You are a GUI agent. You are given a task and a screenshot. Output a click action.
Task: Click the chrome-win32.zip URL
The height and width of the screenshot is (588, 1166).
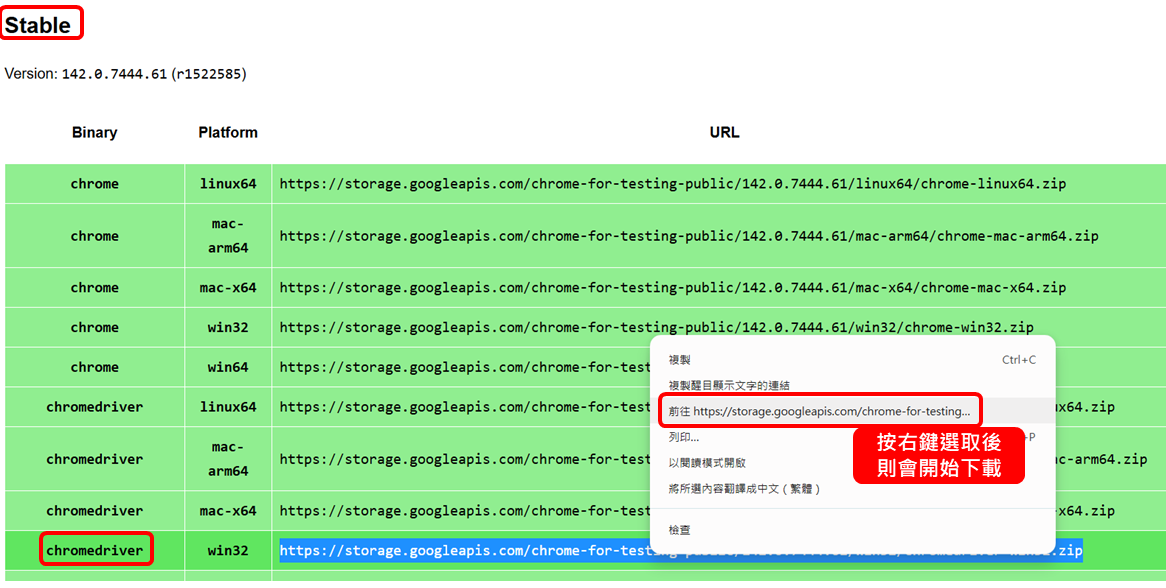pyautogui.click(x=656, y=328)
